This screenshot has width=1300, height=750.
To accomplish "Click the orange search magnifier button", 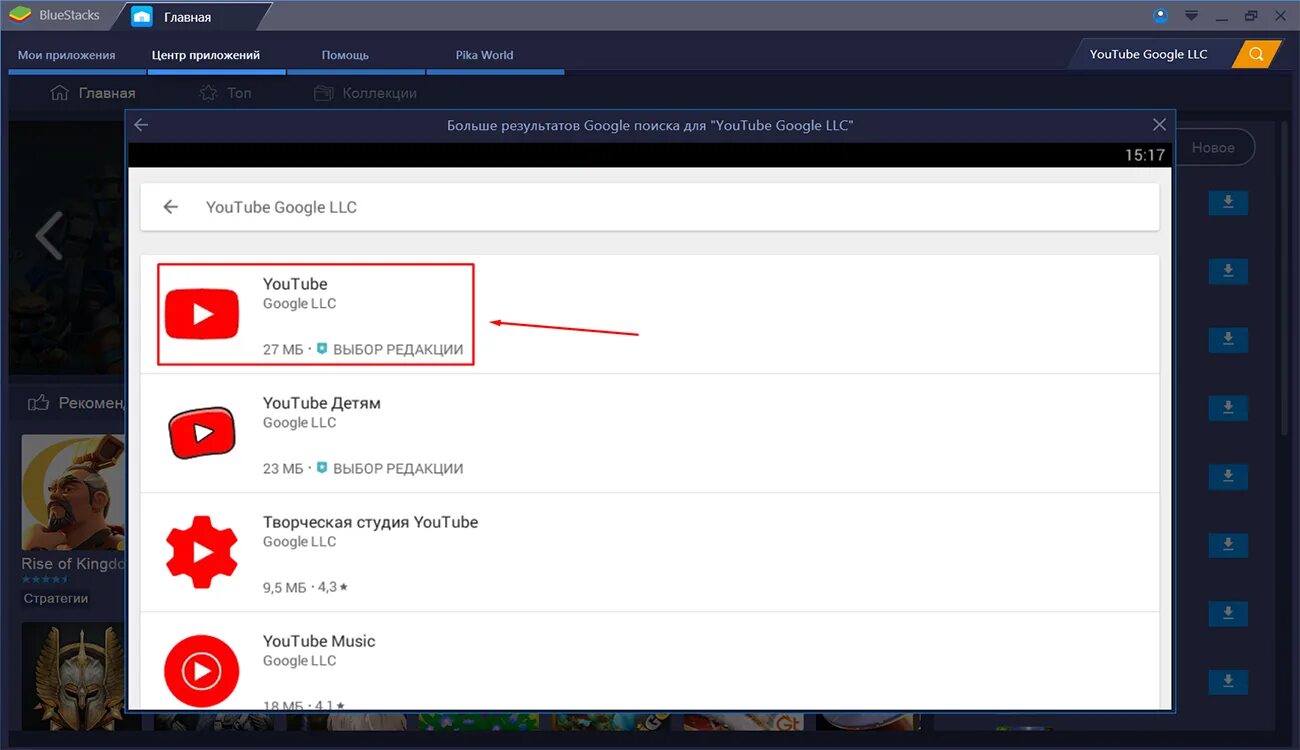I will 1257,54.
